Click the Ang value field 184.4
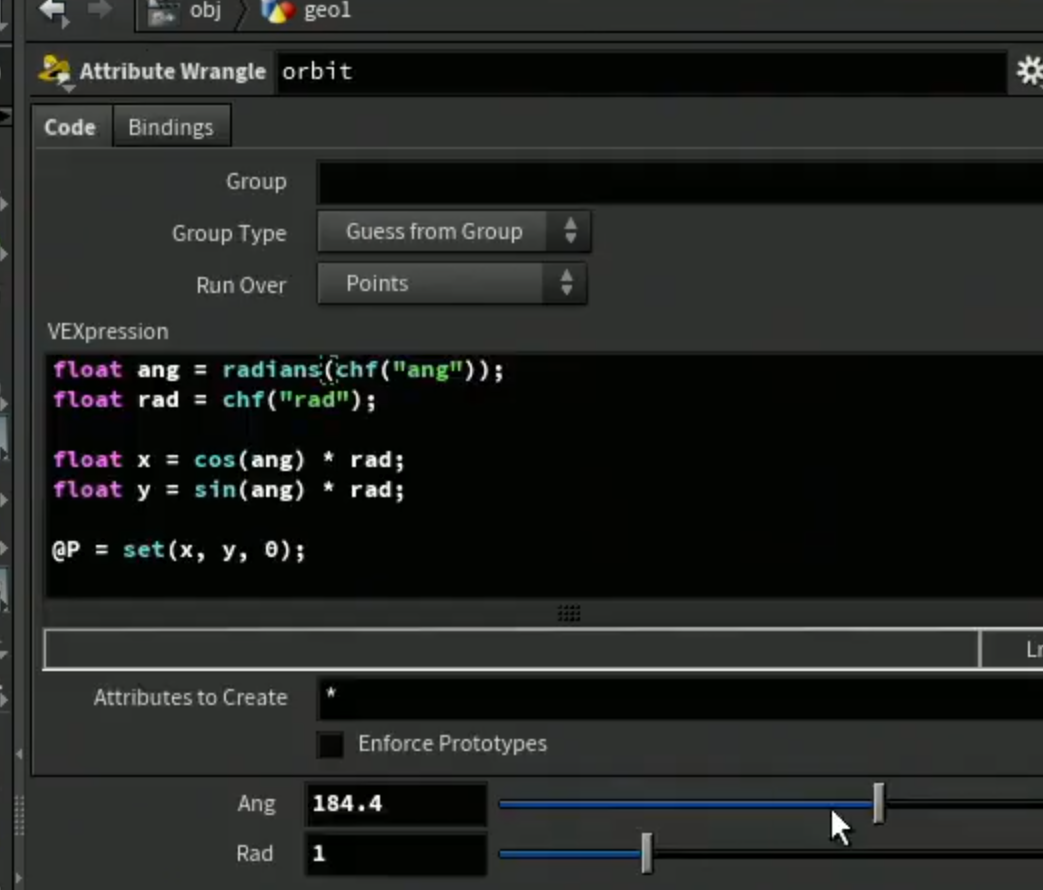The height and width of the screenshot is (890, 1043). 396,804
